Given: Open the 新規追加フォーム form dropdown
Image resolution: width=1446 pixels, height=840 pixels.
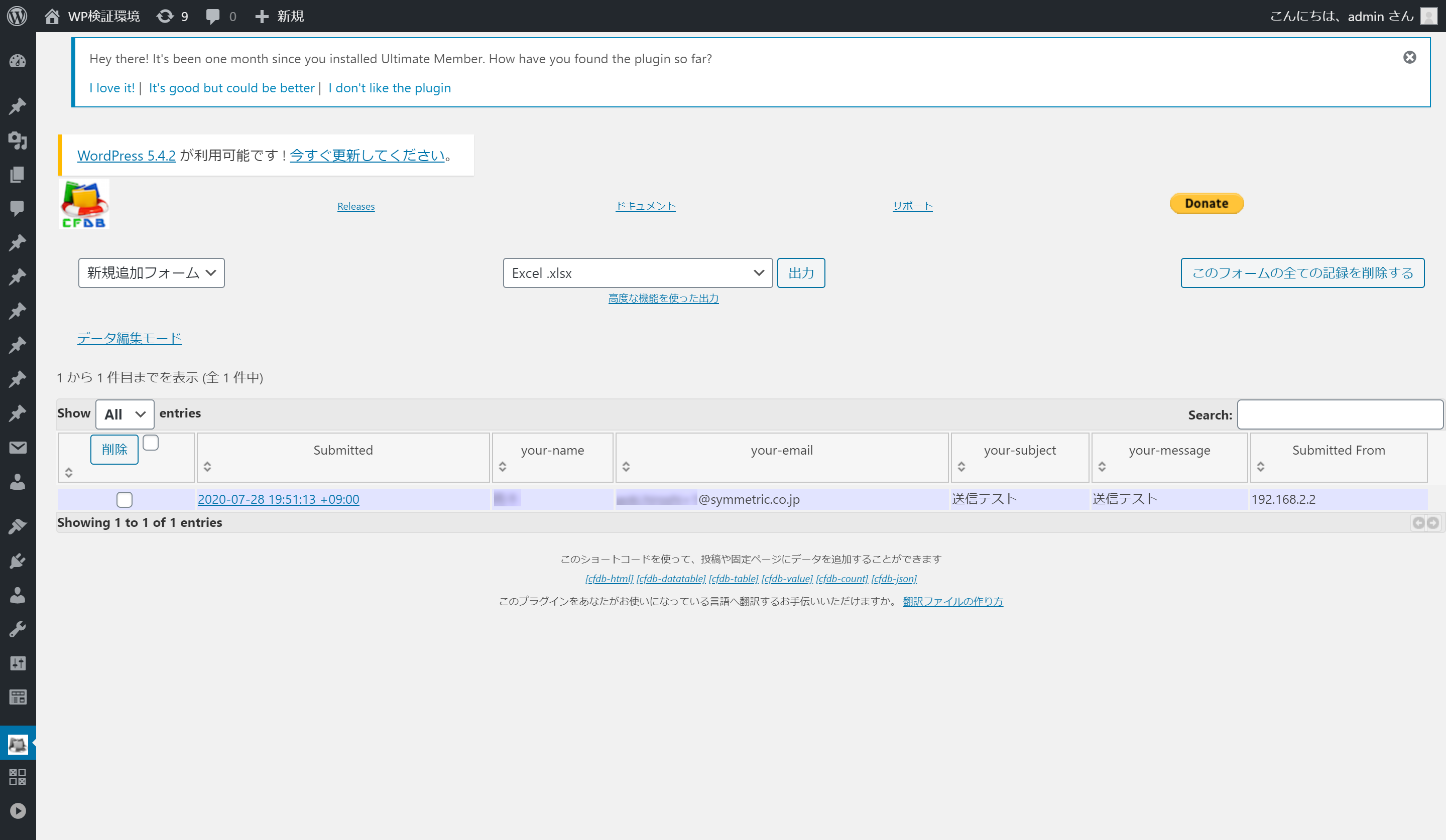Looking at the screenshot, I should 152,273.
